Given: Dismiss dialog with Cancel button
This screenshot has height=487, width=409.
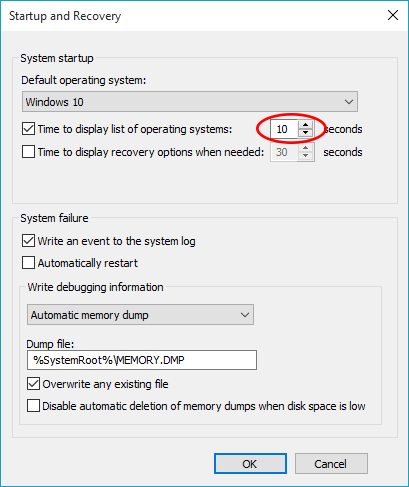Looking at the screenshot, I should click(x=331, y=464).
